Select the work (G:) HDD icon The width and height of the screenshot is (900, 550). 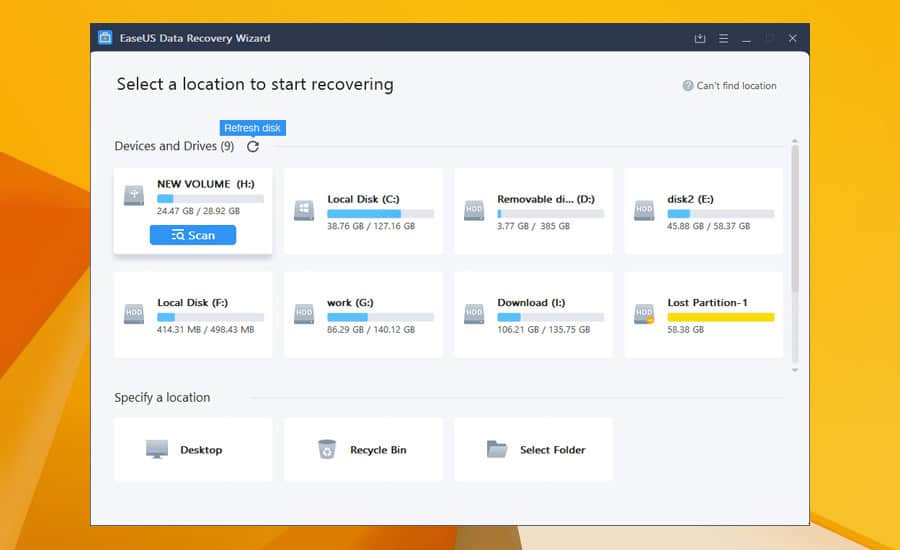tap(304, 314)
